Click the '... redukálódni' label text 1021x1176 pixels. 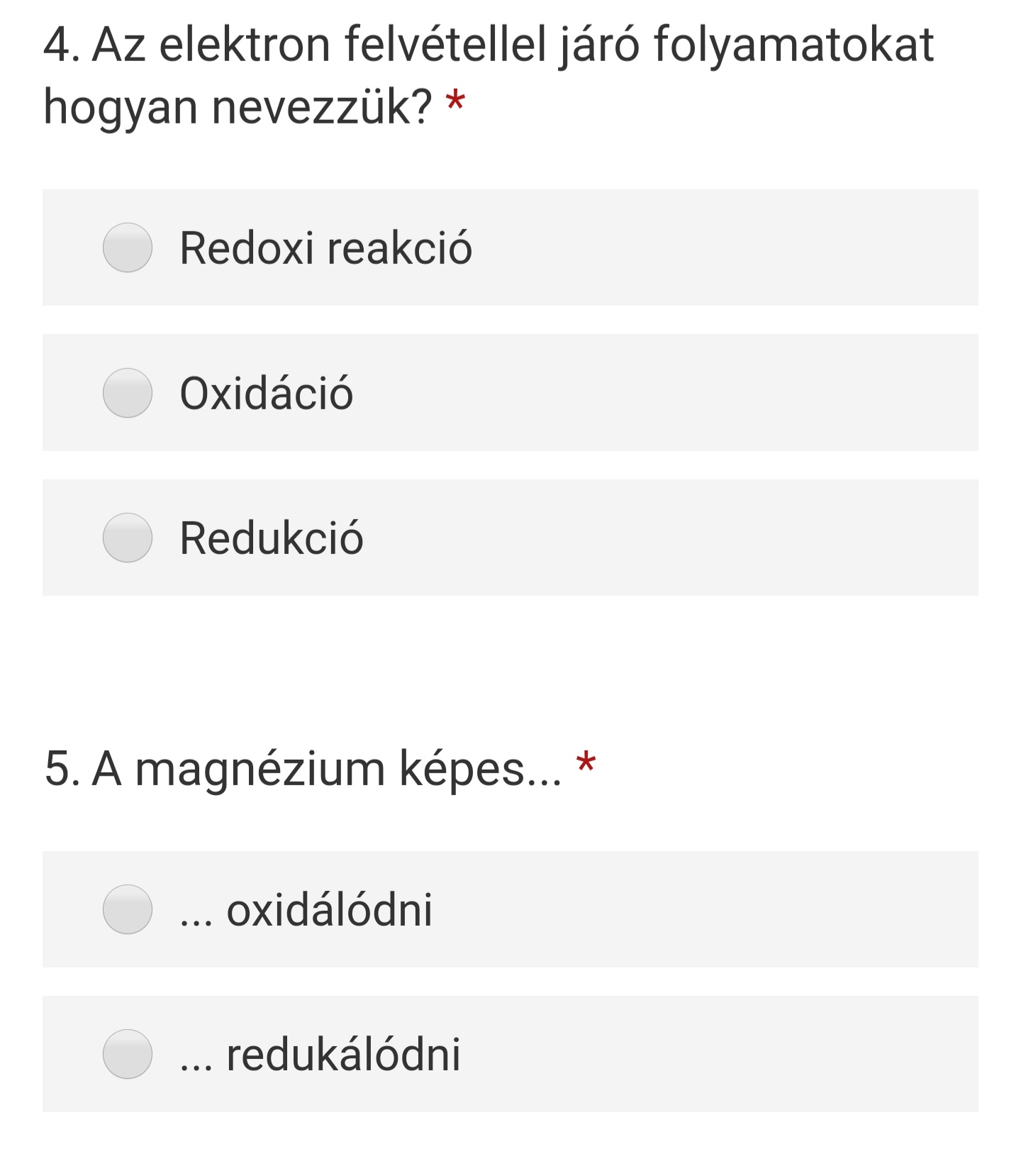[x=320, y=1054]
